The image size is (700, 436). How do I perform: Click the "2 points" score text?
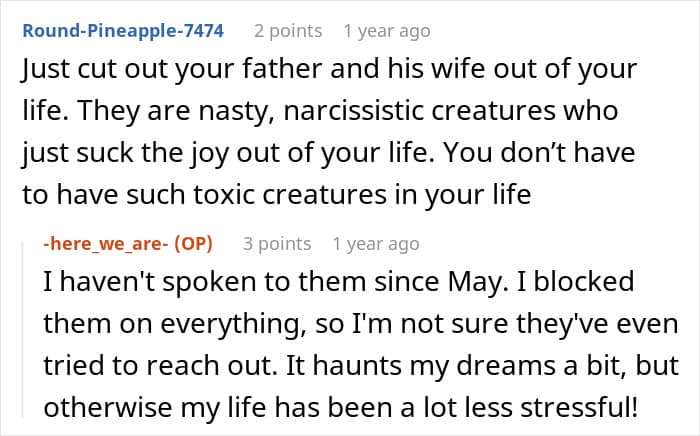click(x=288, y=31)
